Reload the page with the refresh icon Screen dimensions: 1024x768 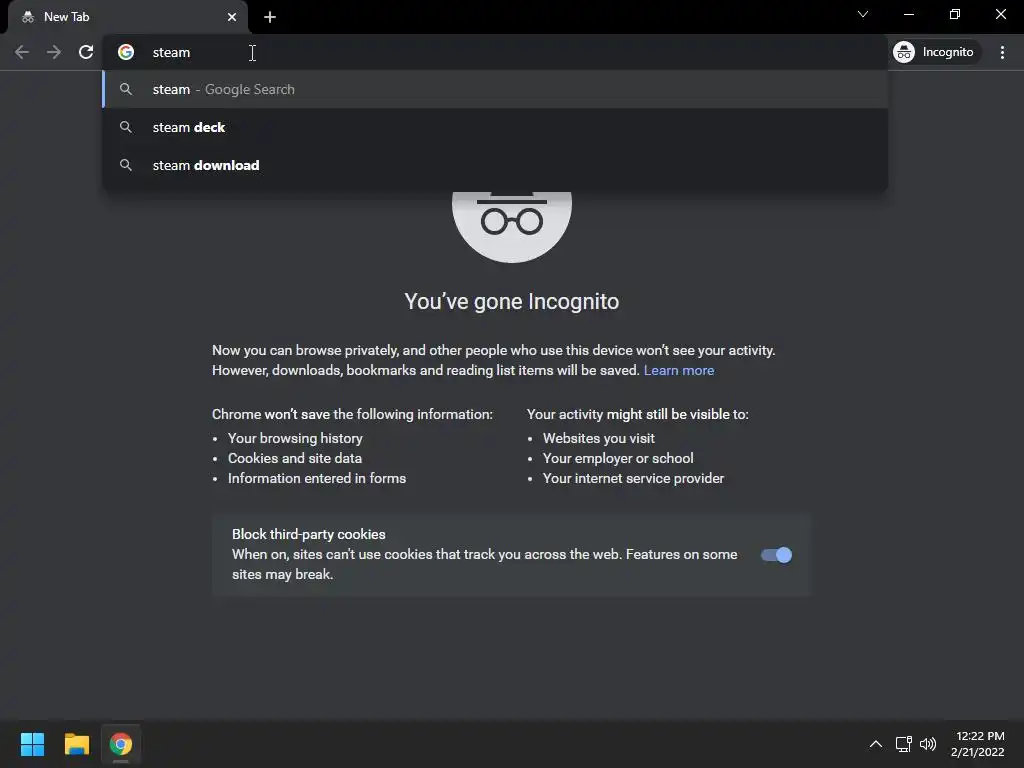[x=86, y=52]
